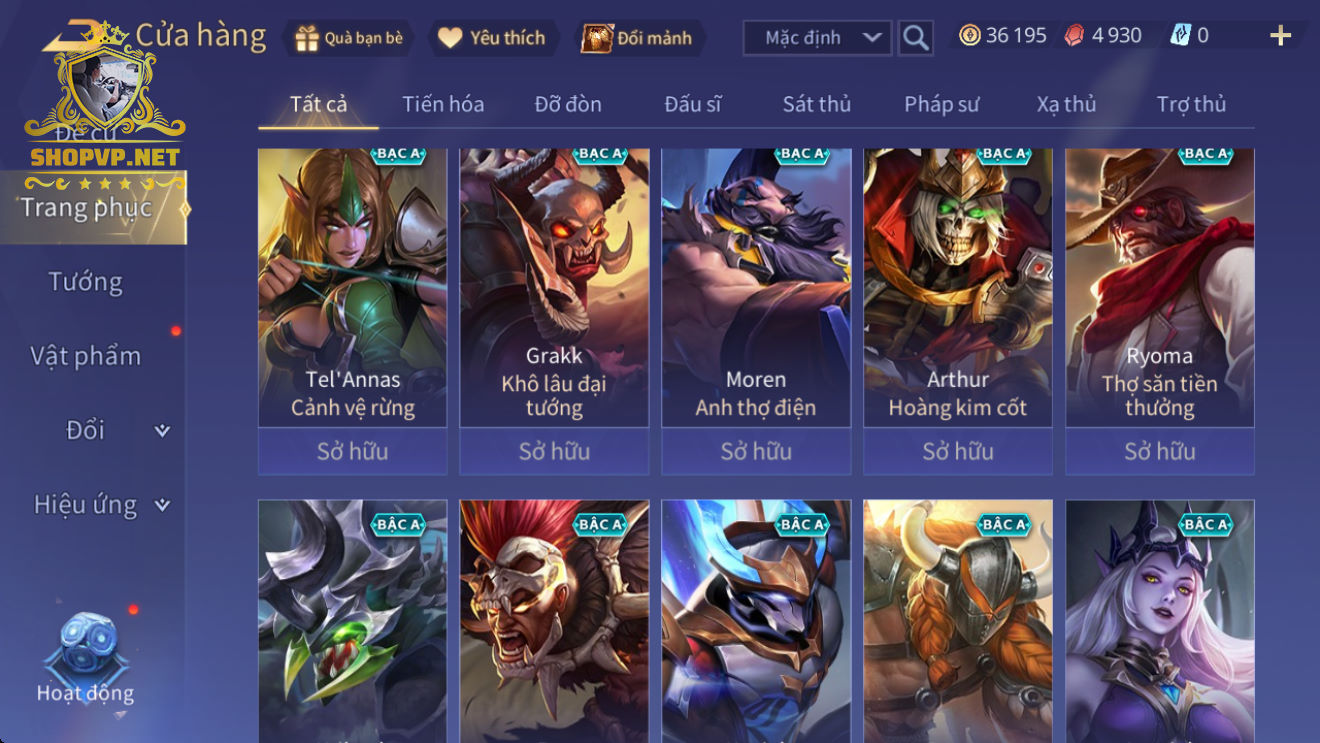Image resolution: width=1320 pixels, height=743 pixels.
Task: Open Vật phẩm in the sidebar
Action: pyautogui.click(x=85, y=356)
